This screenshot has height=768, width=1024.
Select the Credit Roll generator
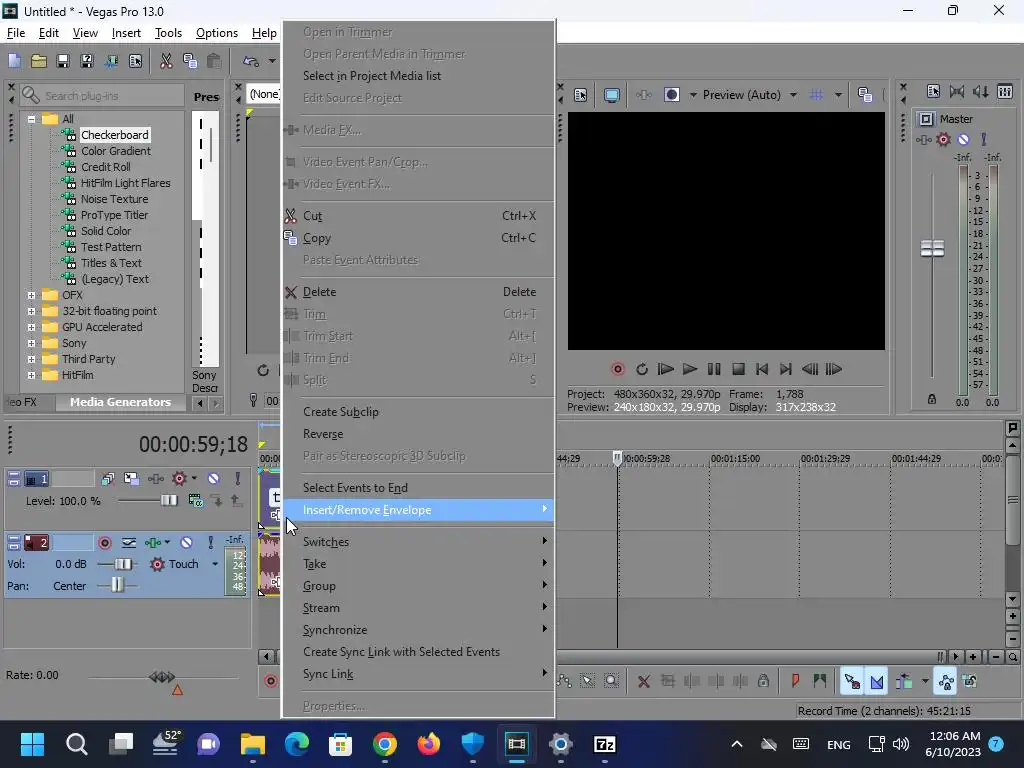[105, 167]
